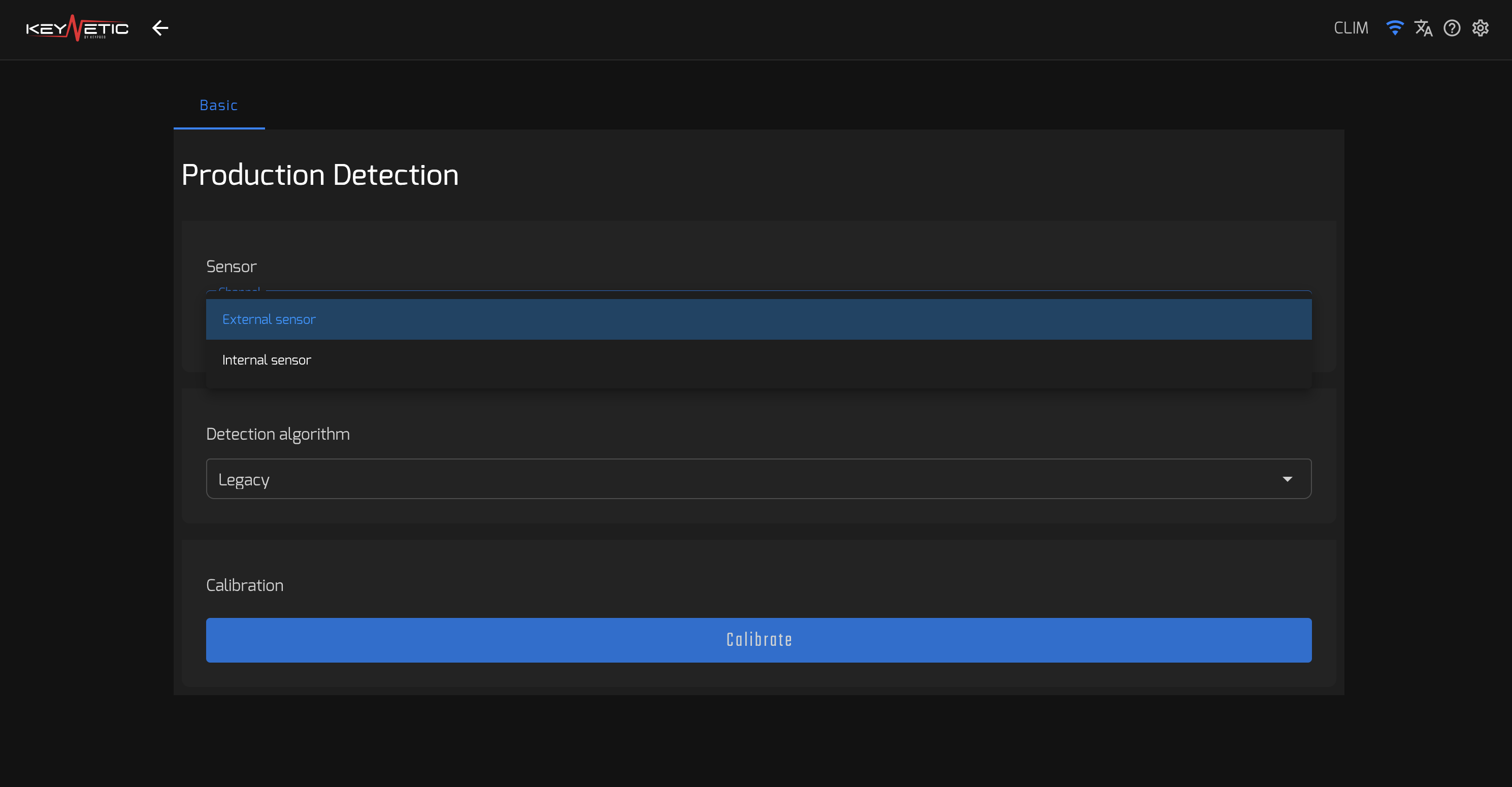Click empty area below sensor list

(759, 384)
